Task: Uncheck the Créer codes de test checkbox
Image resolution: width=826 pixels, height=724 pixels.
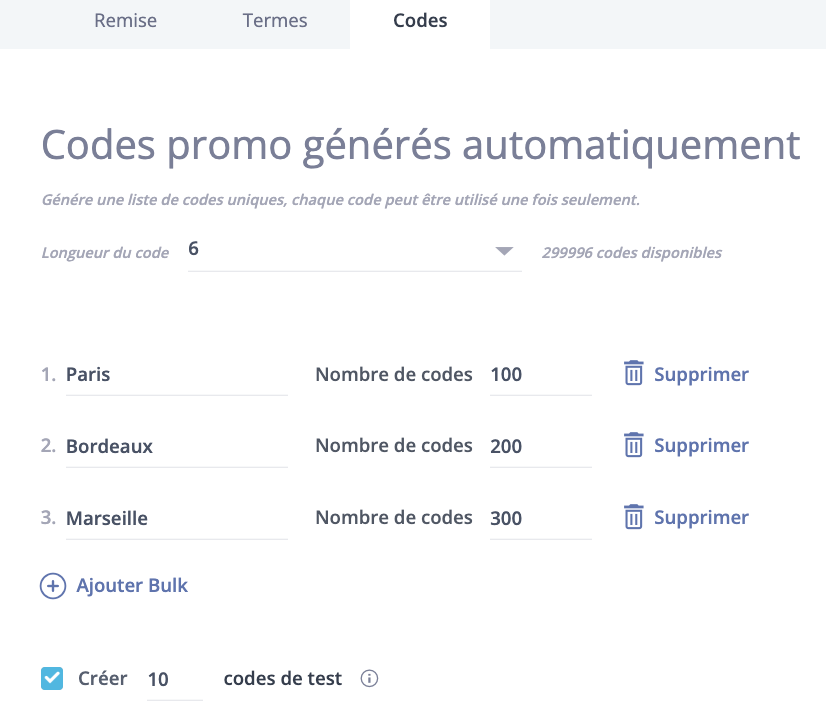Action: pos(52,678)
